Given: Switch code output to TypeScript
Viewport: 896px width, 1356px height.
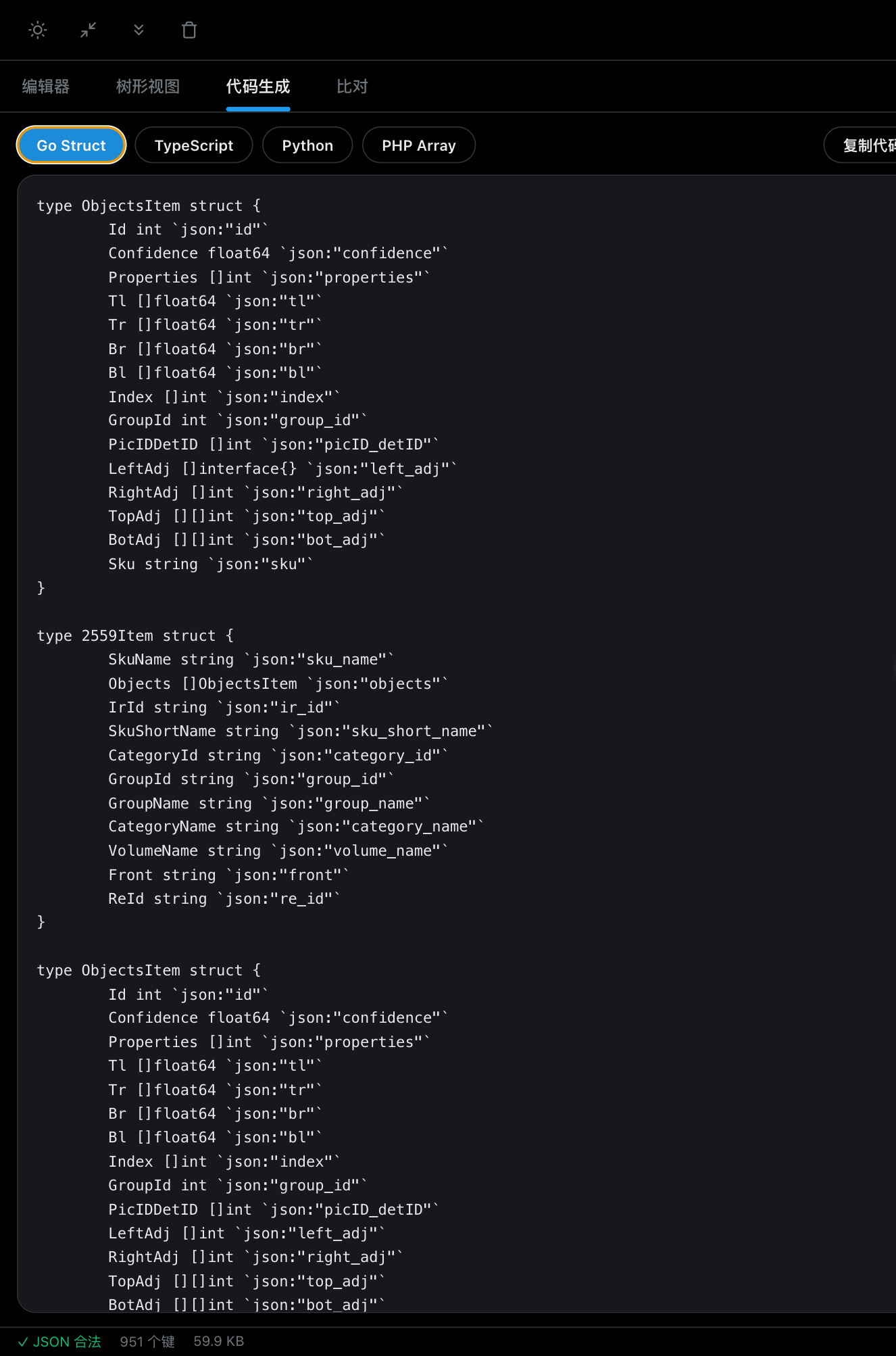Looking at the screenshot, I should [x=194, y=145].
